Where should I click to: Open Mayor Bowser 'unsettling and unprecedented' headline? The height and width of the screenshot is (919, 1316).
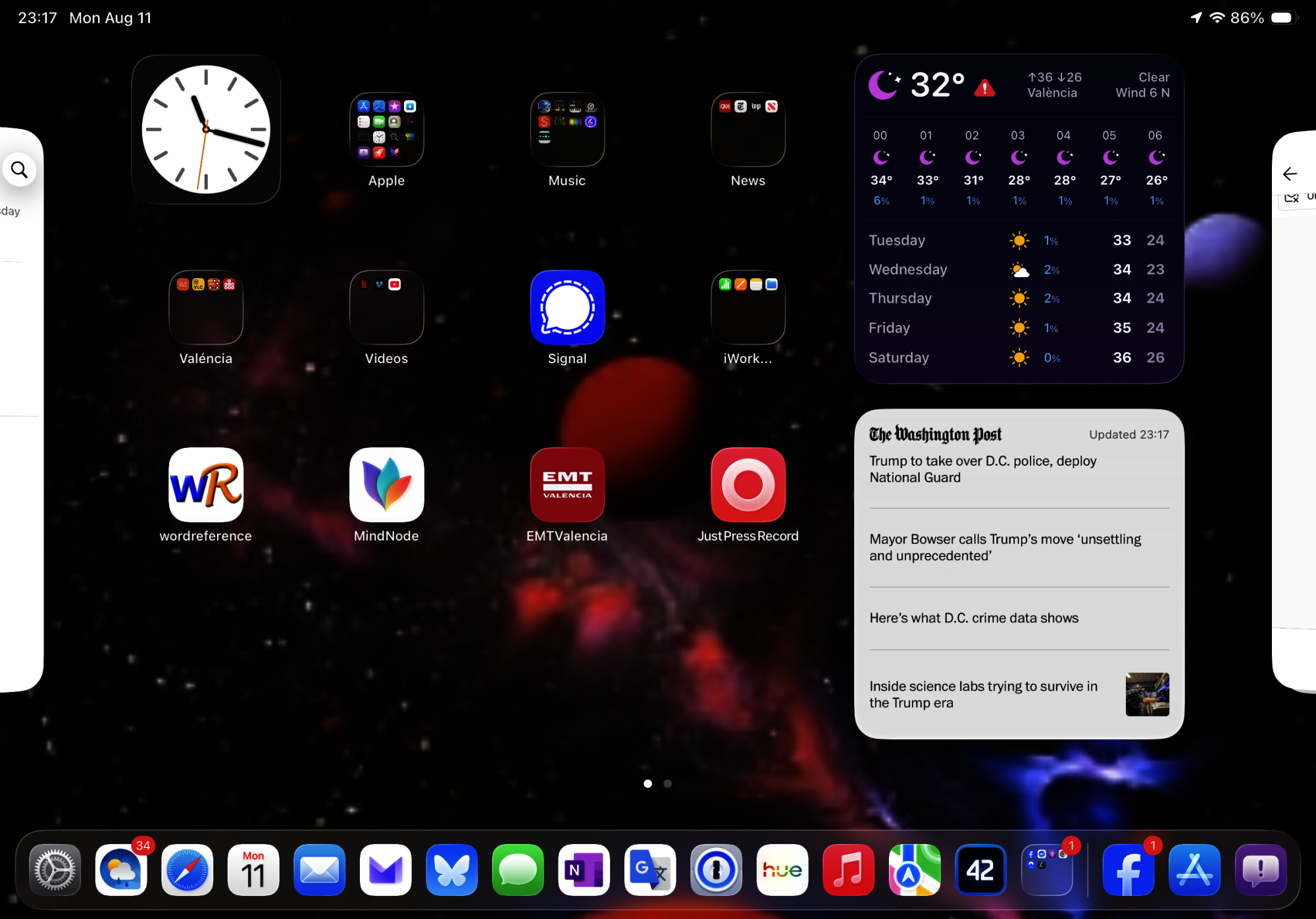coord(1005,547)
